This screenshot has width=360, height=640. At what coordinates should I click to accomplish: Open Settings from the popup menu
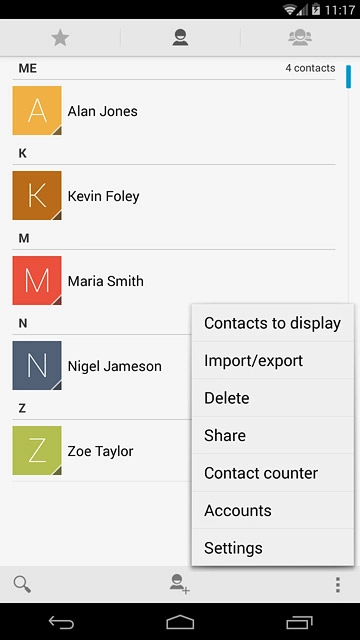pyautogui.click(x=273, y=547)
